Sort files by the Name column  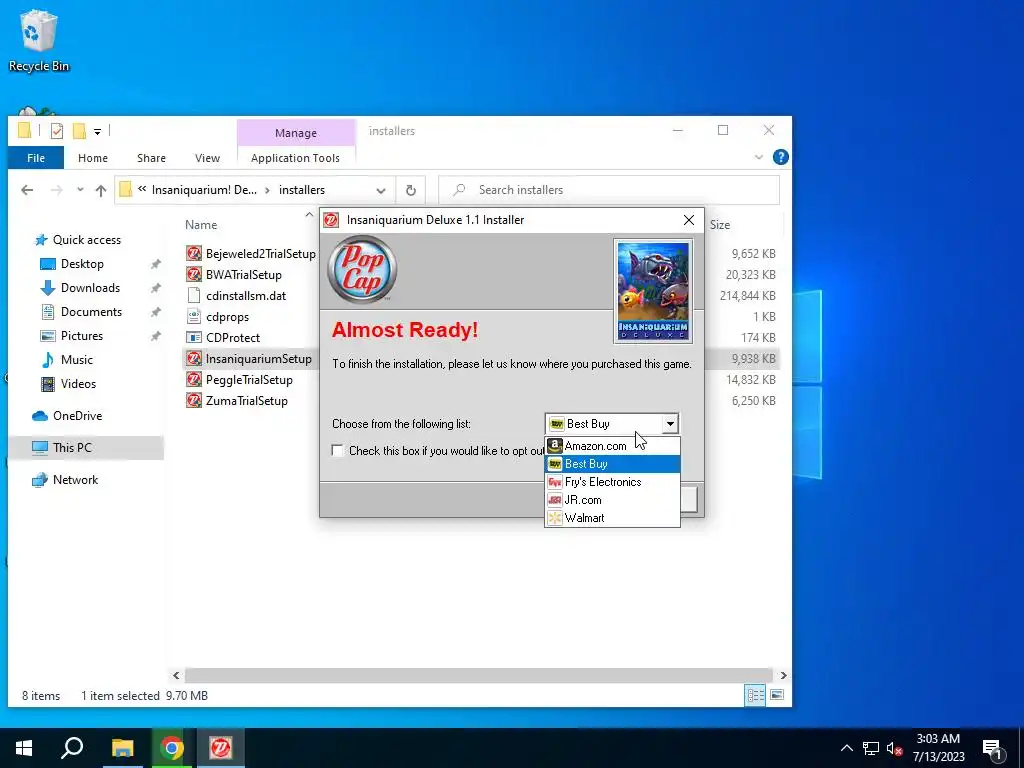pos(201,225)
